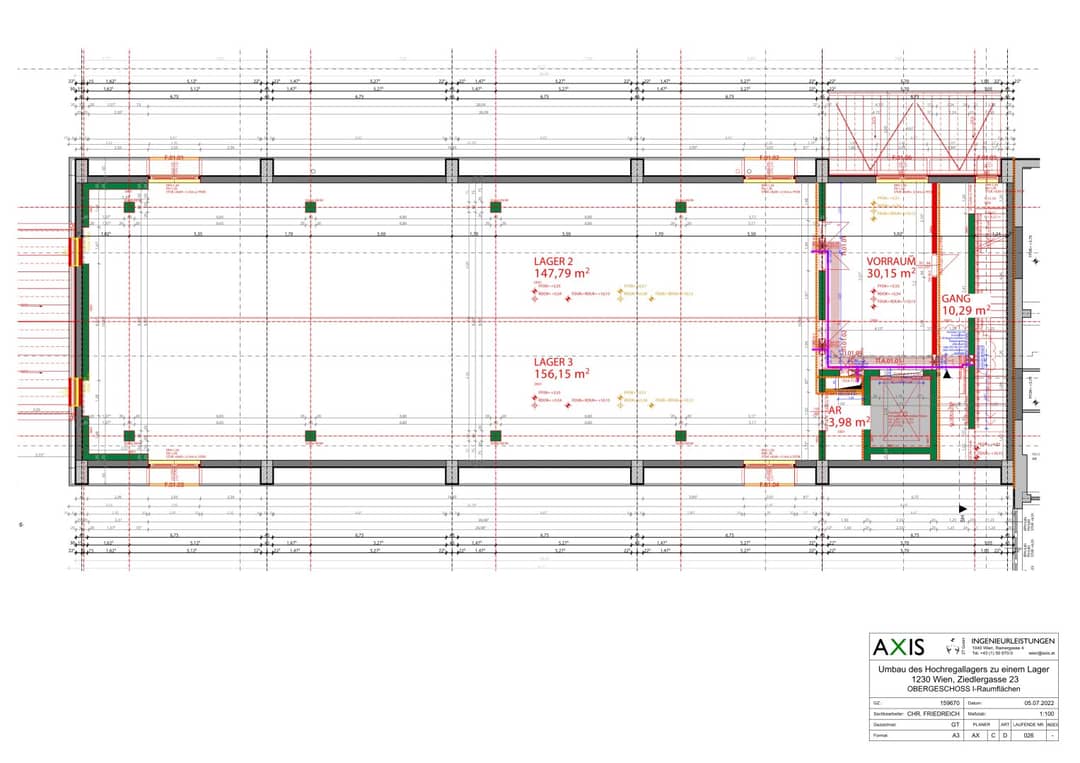Click the LAGER 2 room label

coord(561,267)
